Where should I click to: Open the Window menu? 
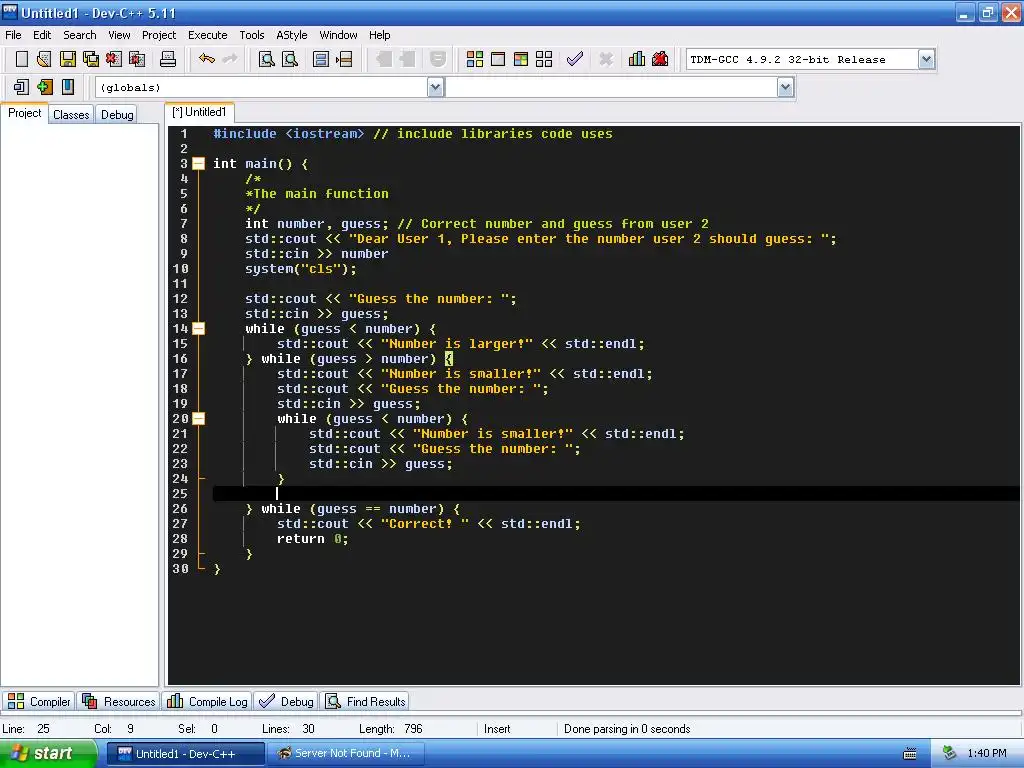click(338, 35)
